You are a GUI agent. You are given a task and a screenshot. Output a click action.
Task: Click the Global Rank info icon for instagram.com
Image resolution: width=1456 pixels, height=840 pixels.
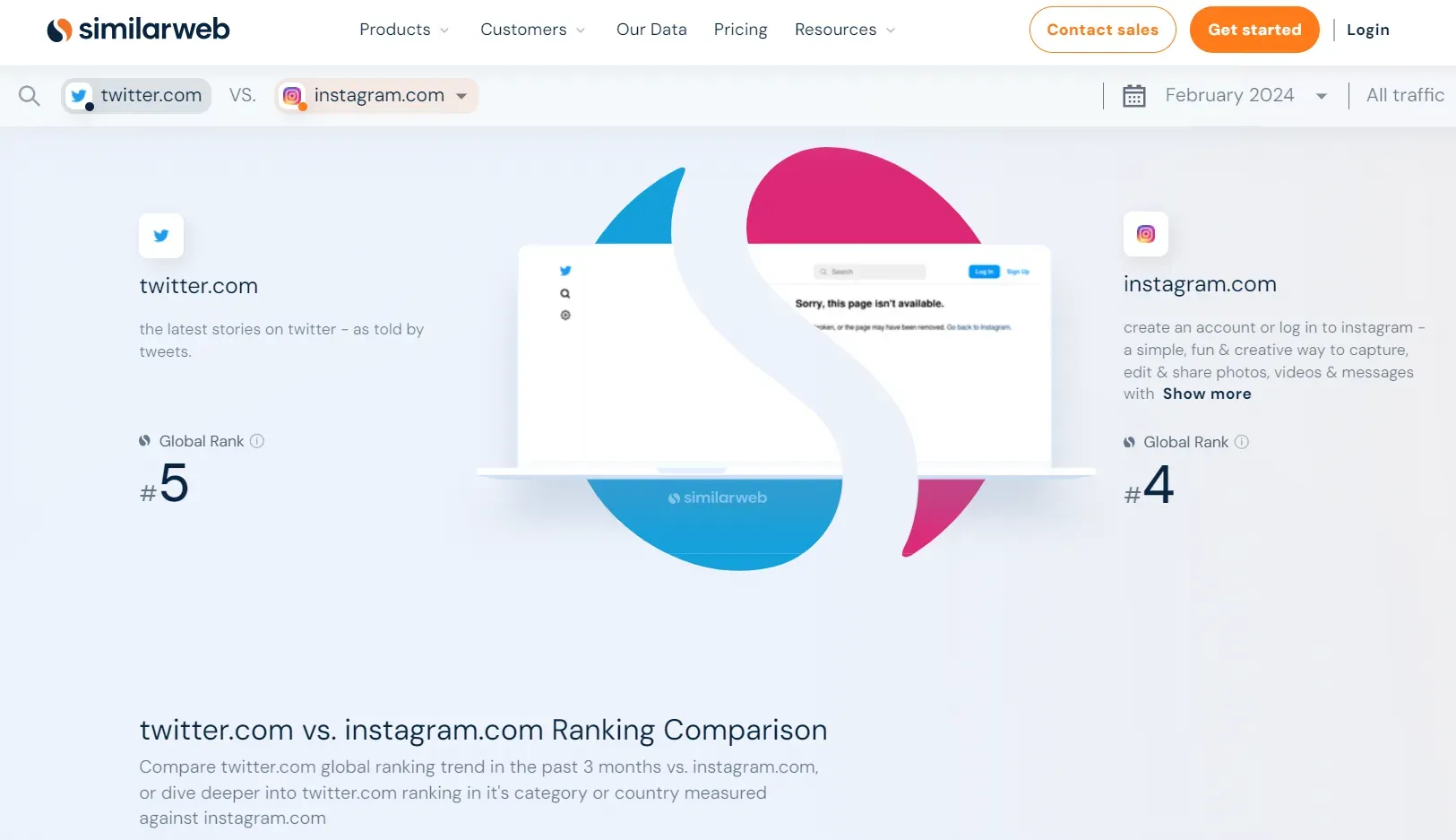coord(1242,441)
